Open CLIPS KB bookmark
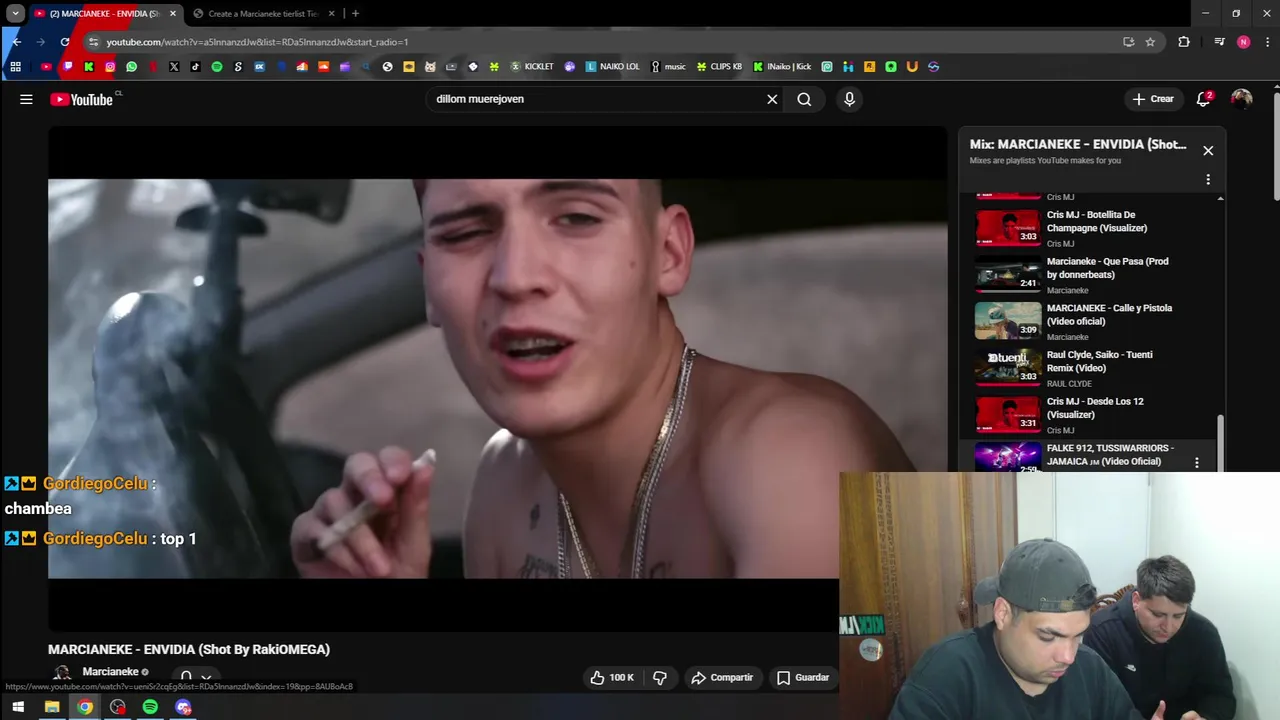Image resolution: width=1280 pixels, height=720 pixels. point(719,67)
